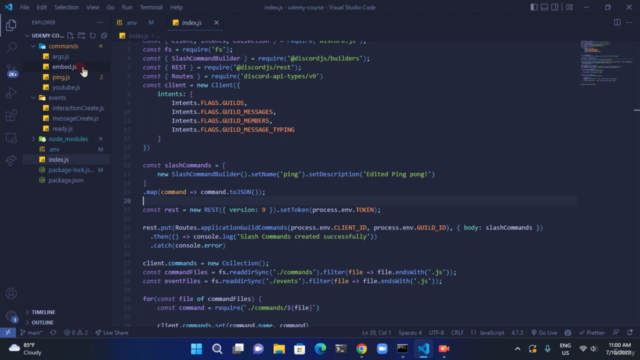Switch to the .env editor tab
This screenshot has height=360, width=640.
136,22
